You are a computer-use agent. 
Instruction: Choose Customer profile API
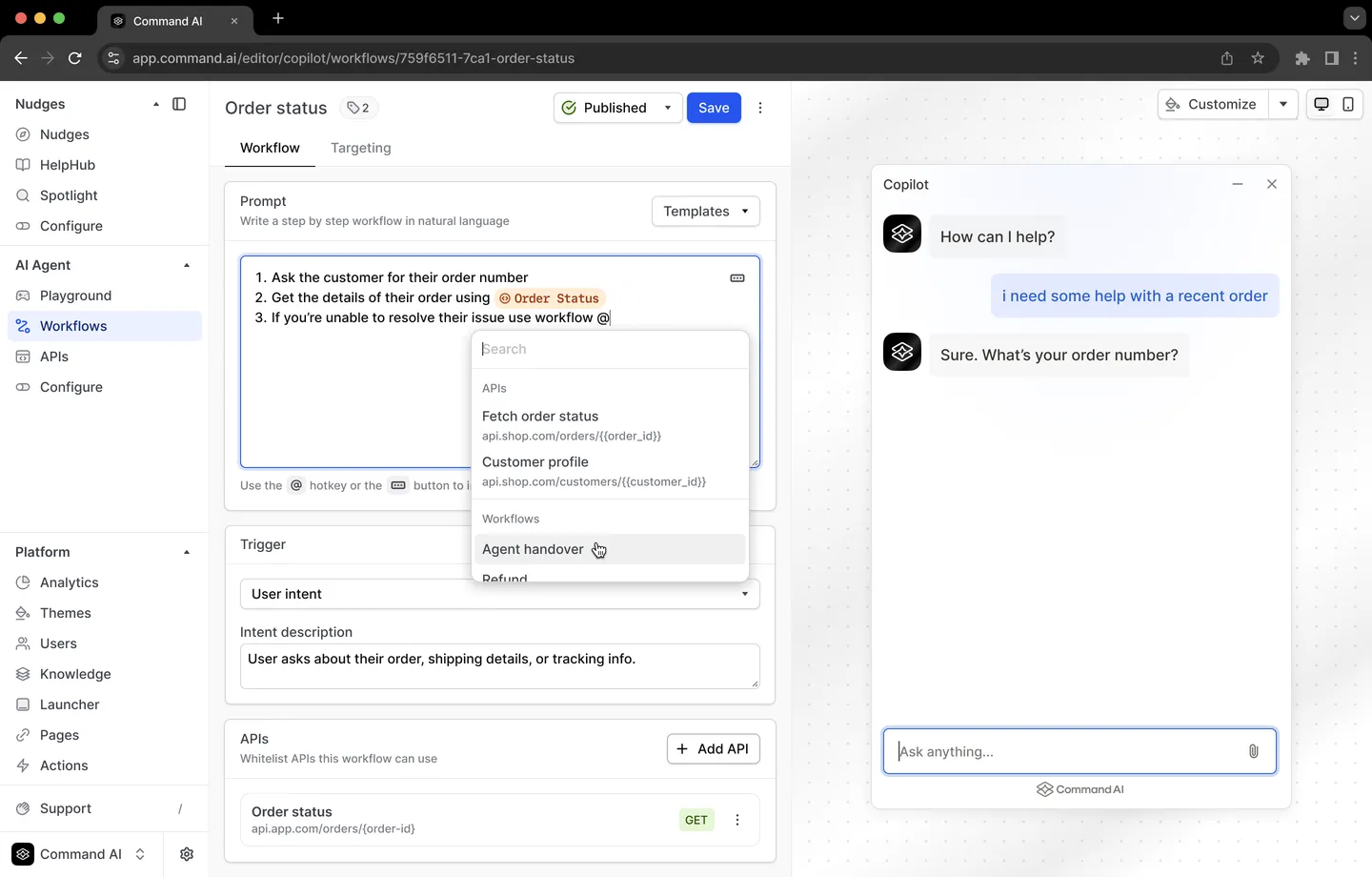coord(610,471)
